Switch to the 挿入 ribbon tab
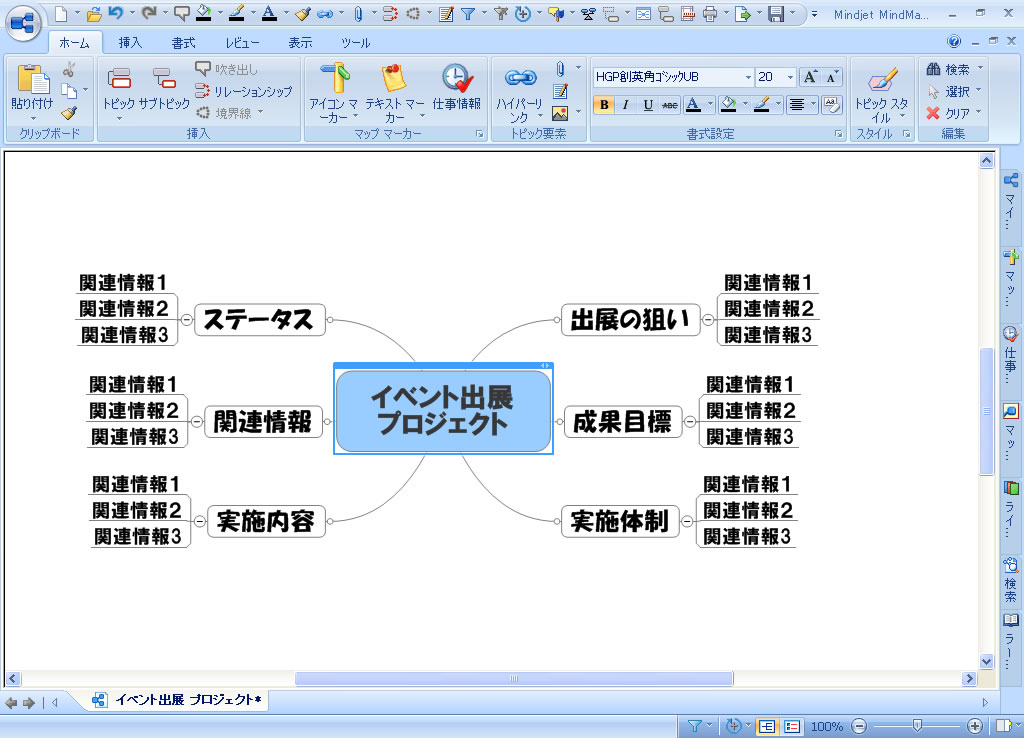This screenshot has height=738, width=1024. click(x=130, y=43)
